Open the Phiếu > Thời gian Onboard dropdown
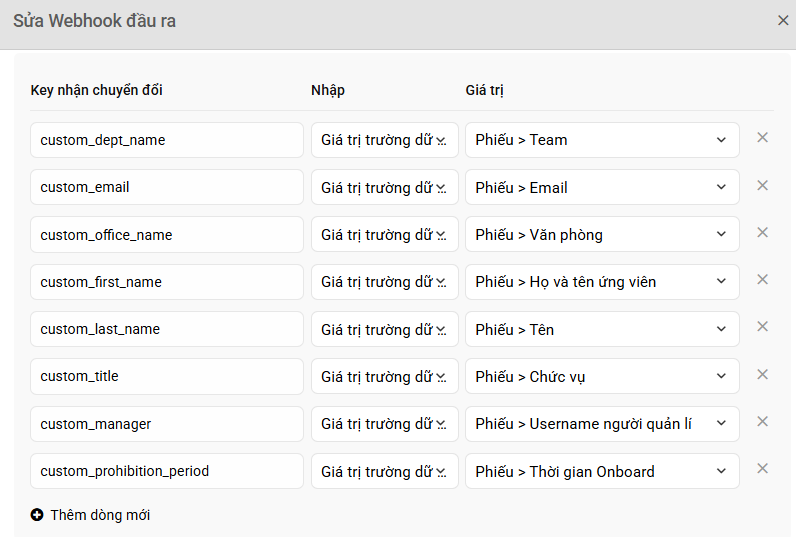The image size is (796, 537). click(x=602, y=471)
